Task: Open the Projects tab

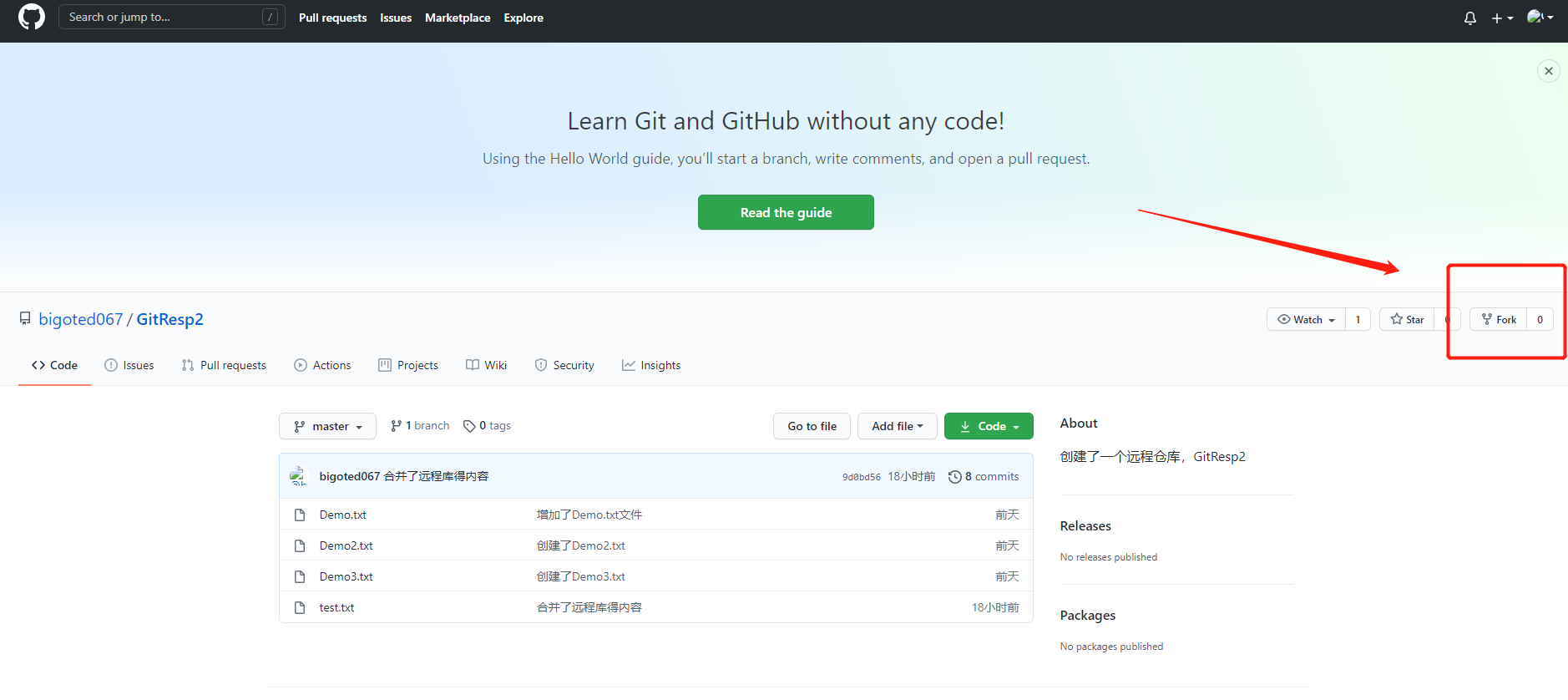Action: pos(408,365)
